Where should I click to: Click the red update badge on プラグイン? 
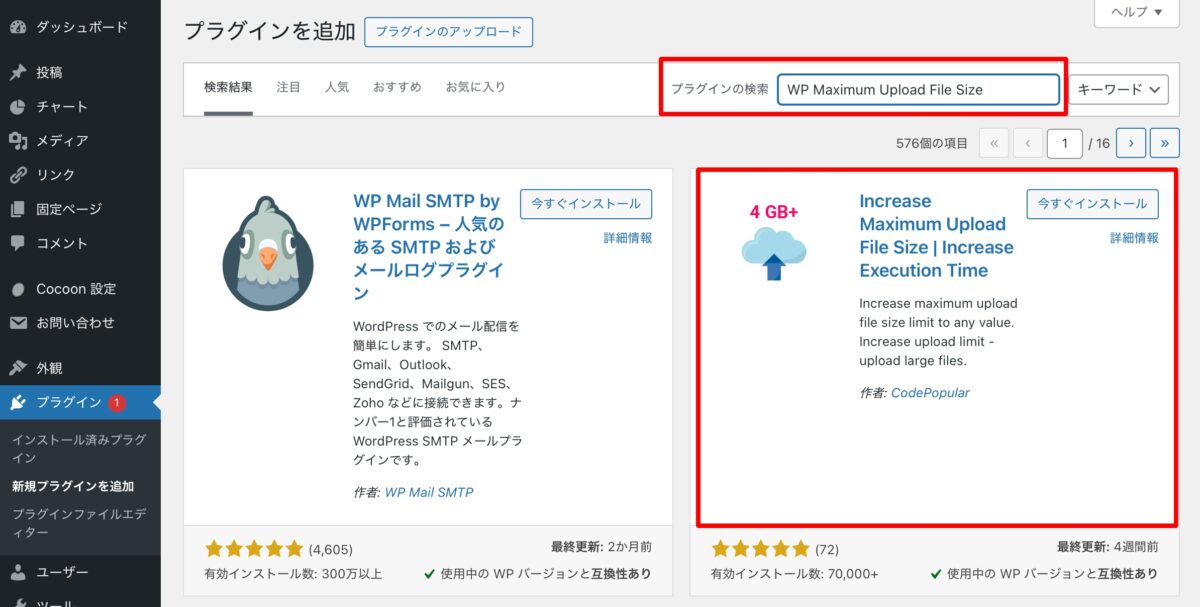coord(116,402)
